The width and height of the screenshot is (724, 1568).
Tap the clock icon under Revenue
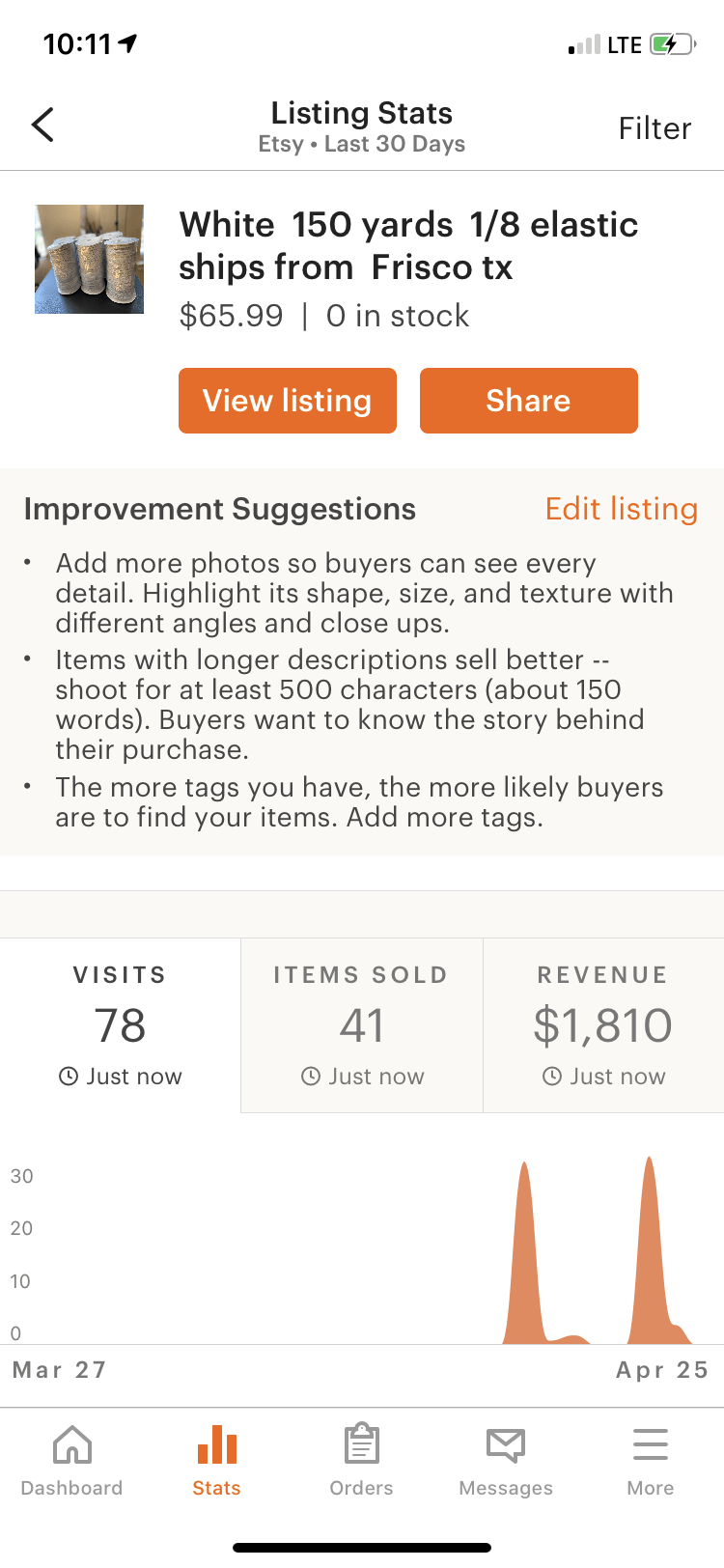click(552, 1077)
